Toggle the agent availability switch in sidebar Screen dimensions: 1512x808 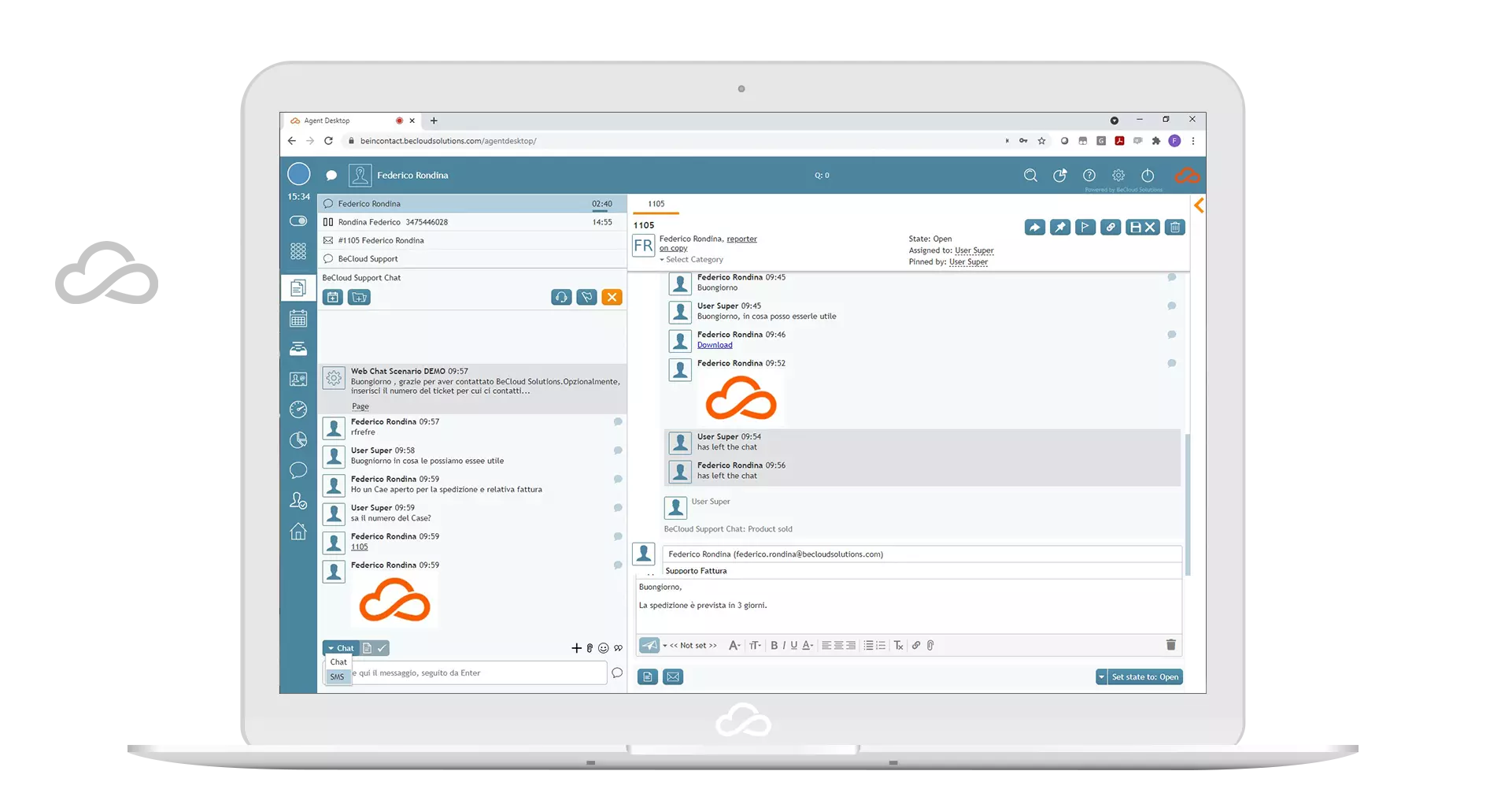pos(298,221)
